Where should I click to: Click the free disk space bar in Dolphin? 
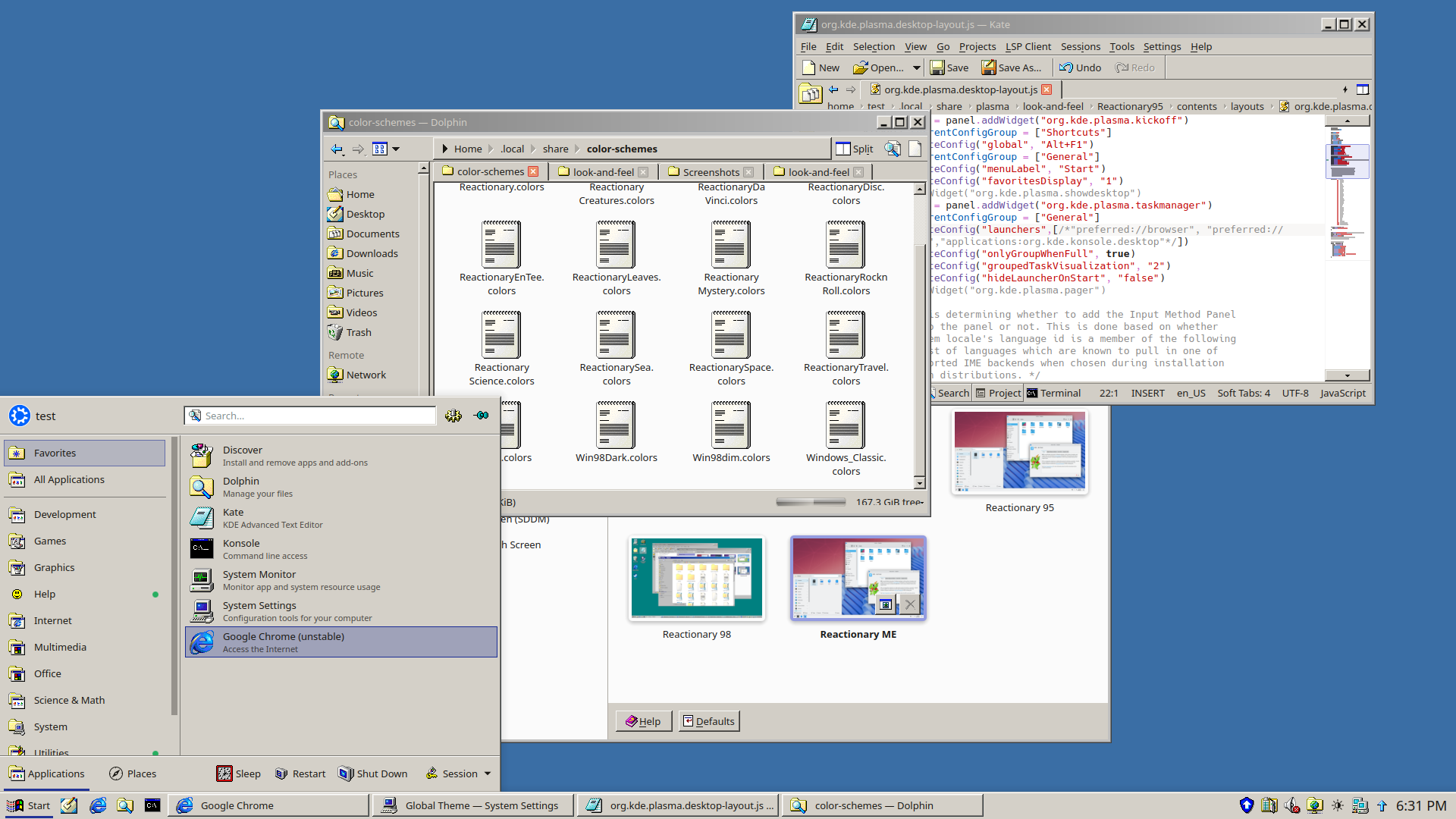[811, 502]
